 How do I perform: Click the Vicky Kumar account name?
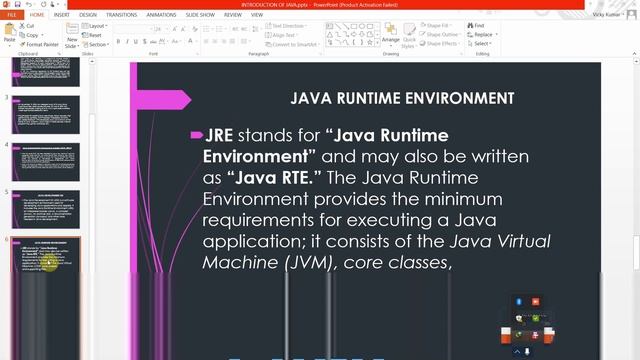click(x=606, y=15)
